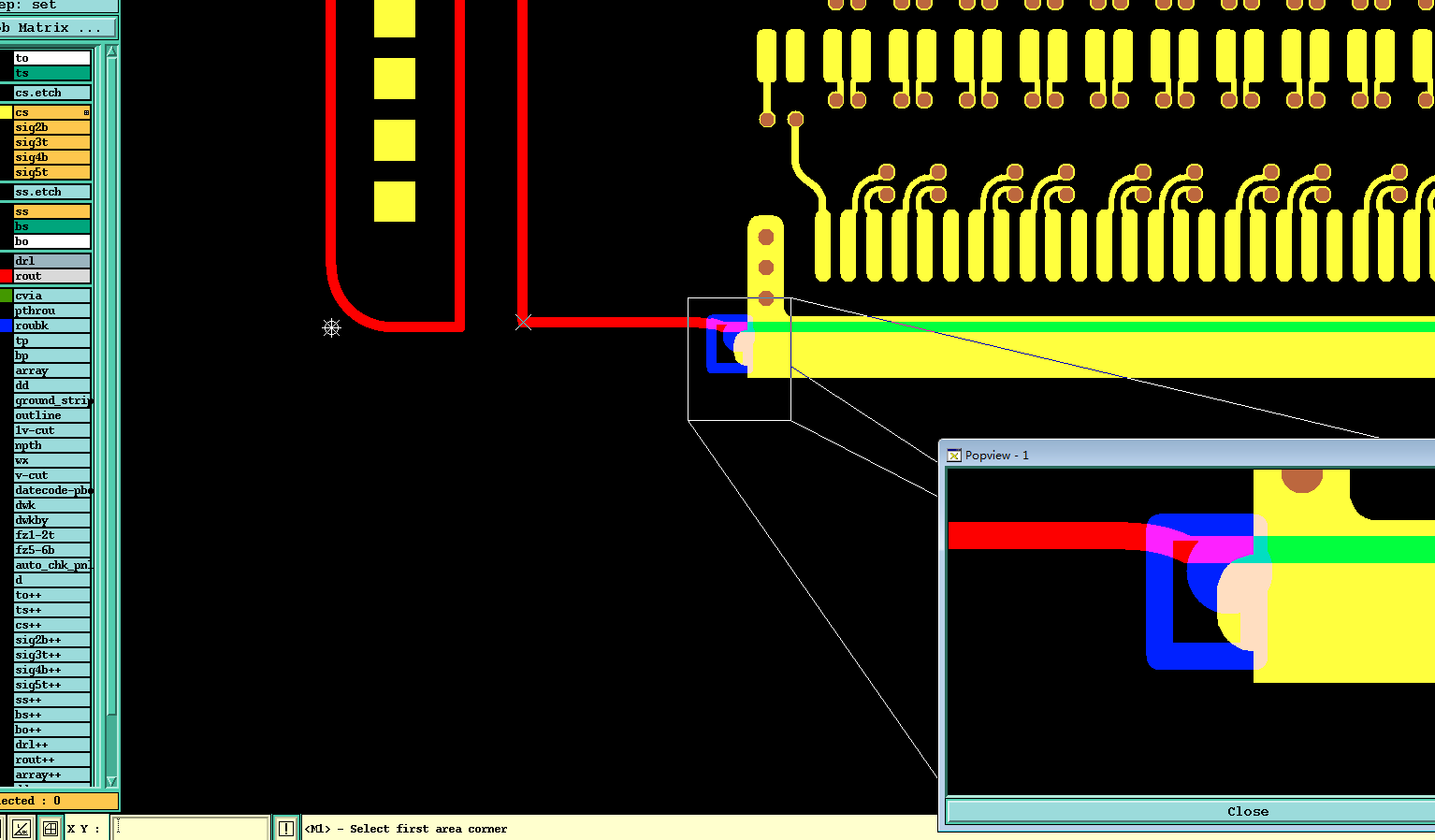Open the Job Matrix button
Viewport: 1435px width, 840px height.
coord(58,28)
